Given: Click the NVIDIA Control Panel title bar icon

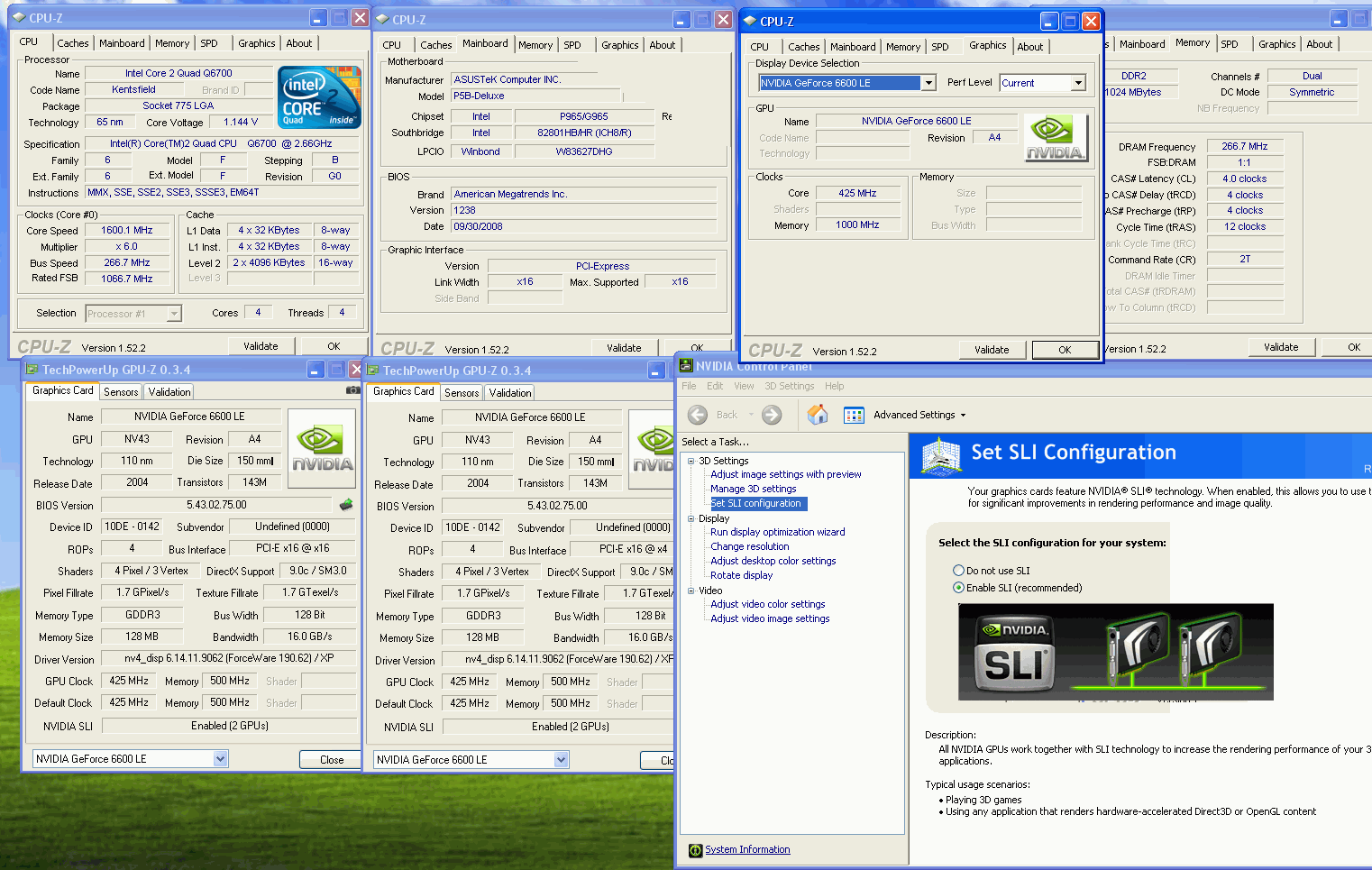Looking at the screenshot, I should (x=686, y=365).
